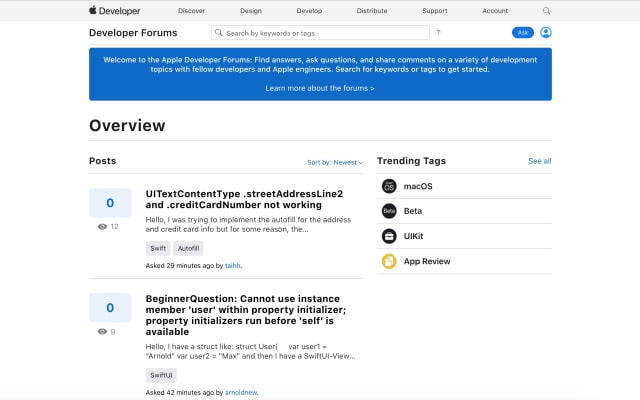Open the Support menu item
This screenshot has width=640, height=400.
pyautogui.click(x=434, y=10)
